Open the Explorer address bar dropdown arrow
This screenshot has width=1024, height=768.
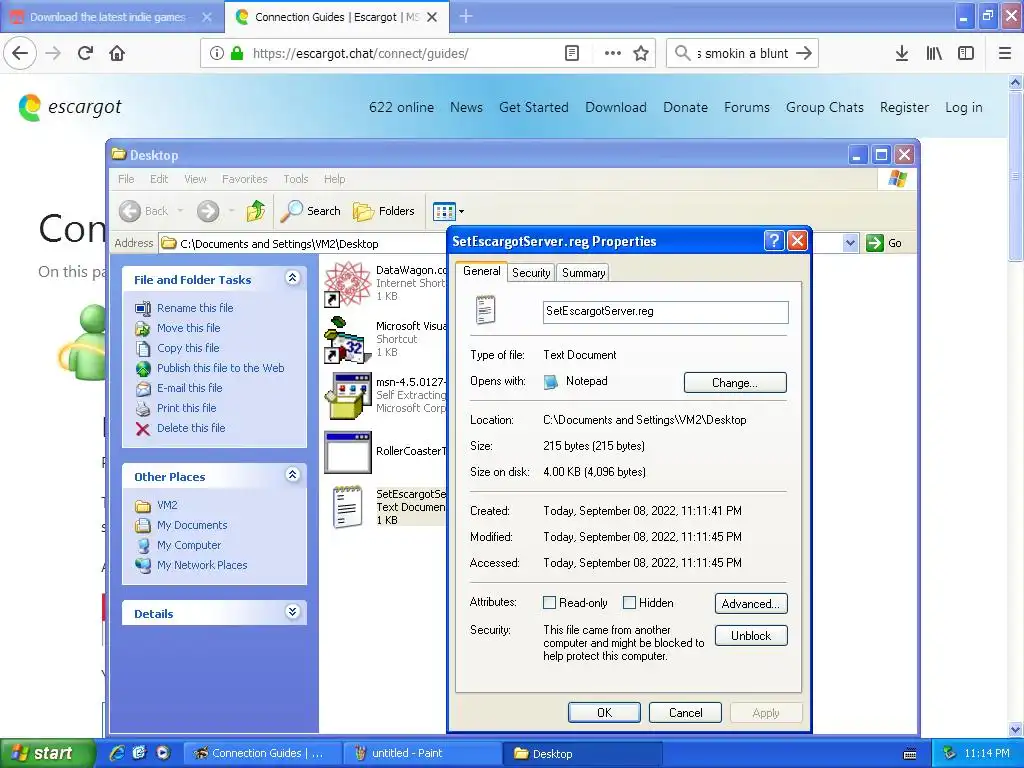coord(850,243)
